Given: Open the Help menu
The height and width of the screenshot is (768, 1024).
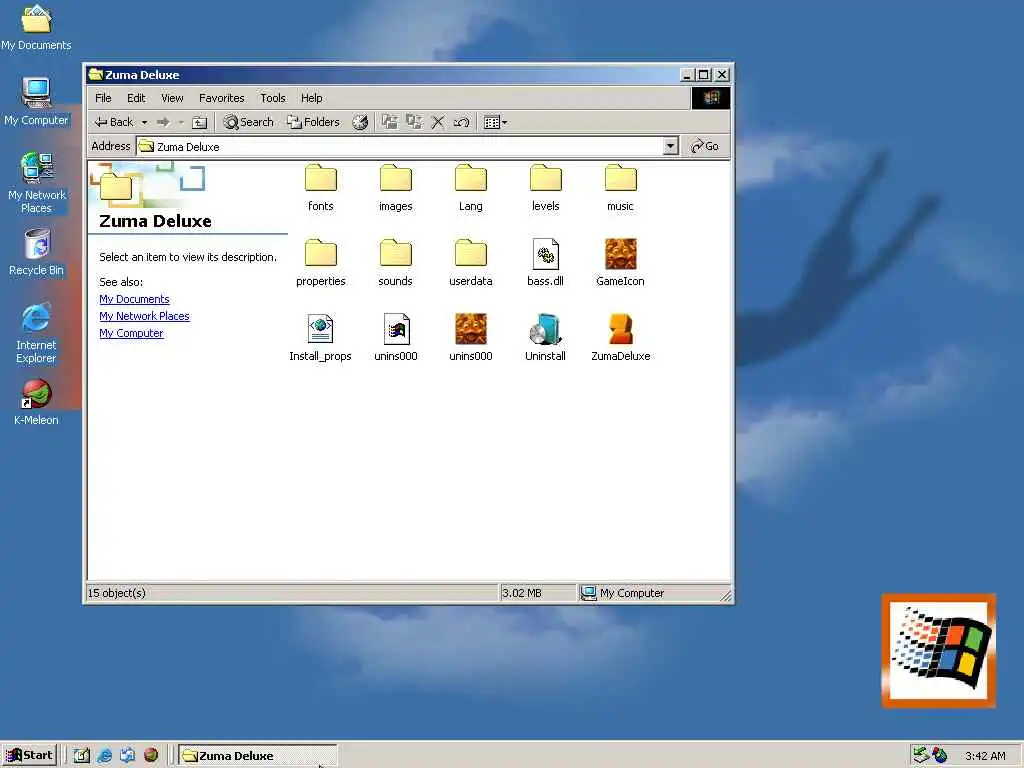Looking at the screenshot, I should coord(312,98).
